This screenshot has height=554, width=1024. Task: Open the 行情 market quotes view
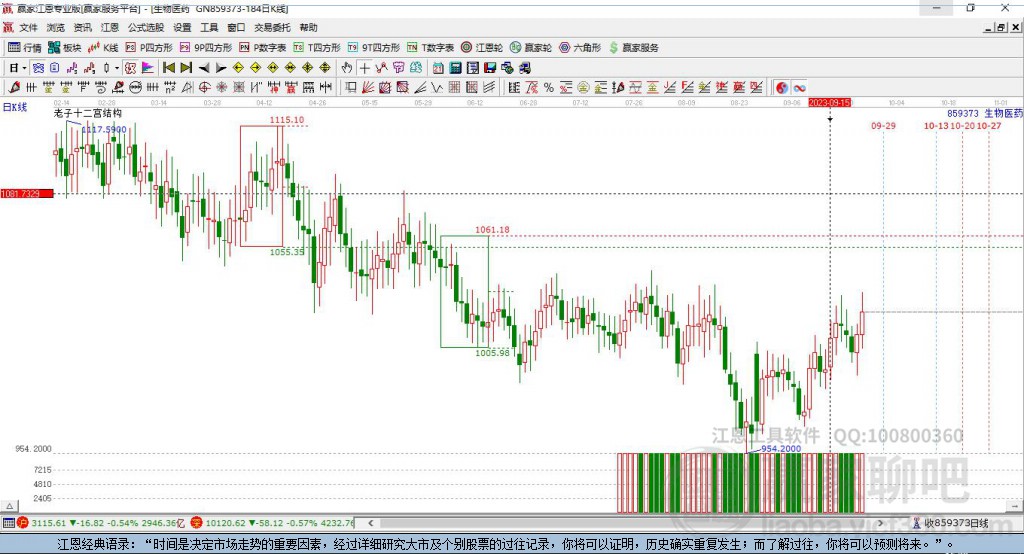(x=24, y=48)
